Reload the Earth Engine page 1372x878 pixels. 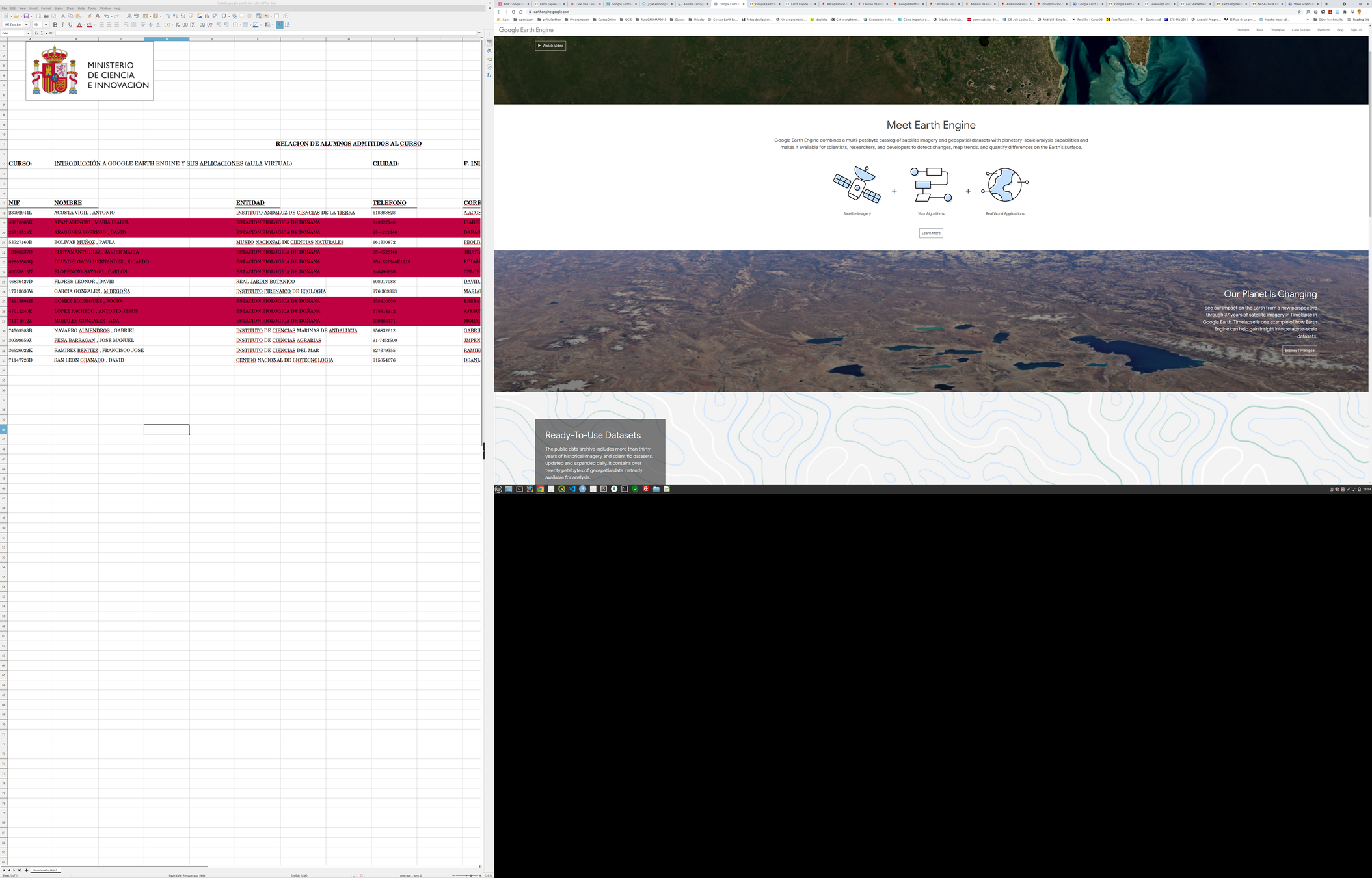513,12
